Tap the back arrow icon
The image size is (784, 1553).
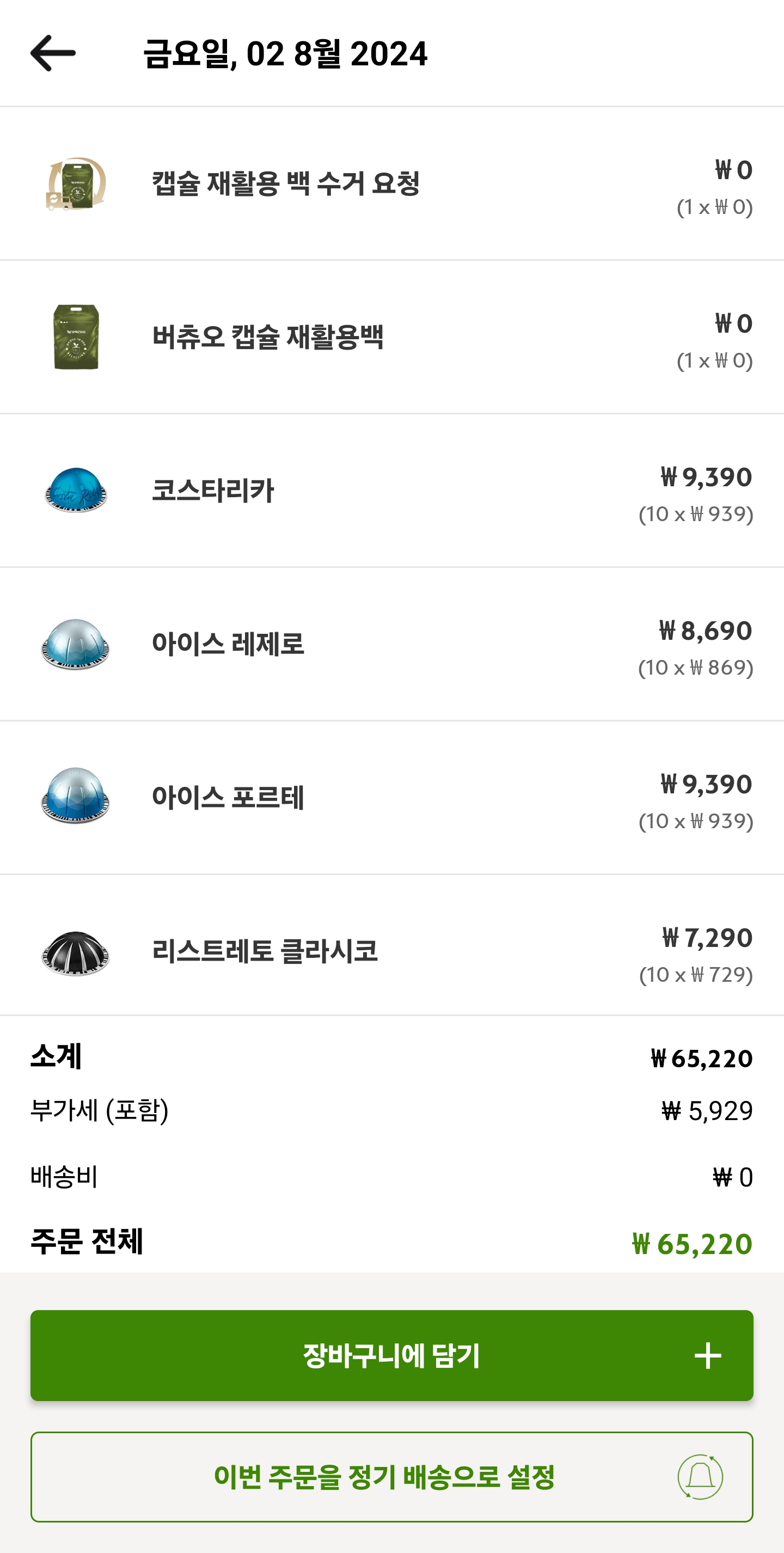click(x=53, y=53)
